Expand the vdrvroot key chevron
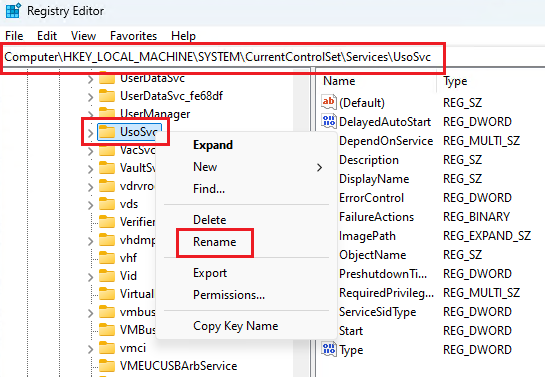The image size is (545, 377). tap(90, 187)
